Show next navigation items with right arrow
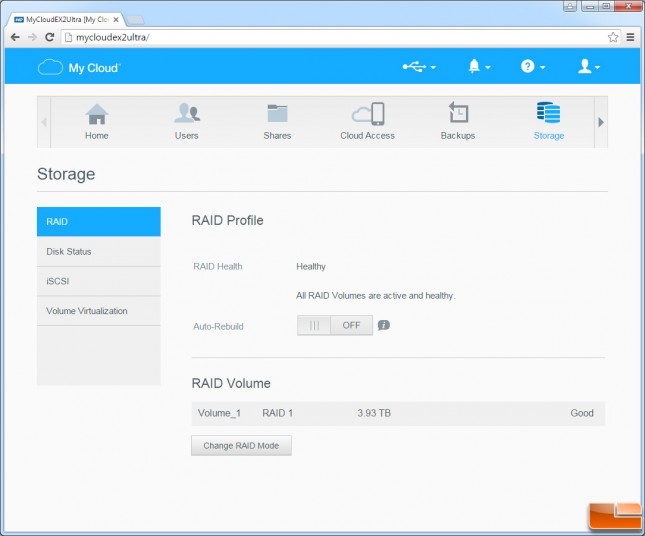Screen dimensions: 645x536 [x=601, y=122]
